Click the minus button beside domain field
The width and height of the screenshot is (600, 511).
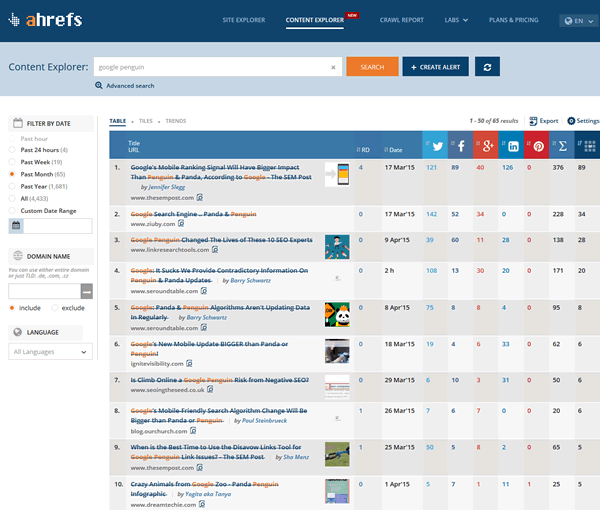point(87,292)
